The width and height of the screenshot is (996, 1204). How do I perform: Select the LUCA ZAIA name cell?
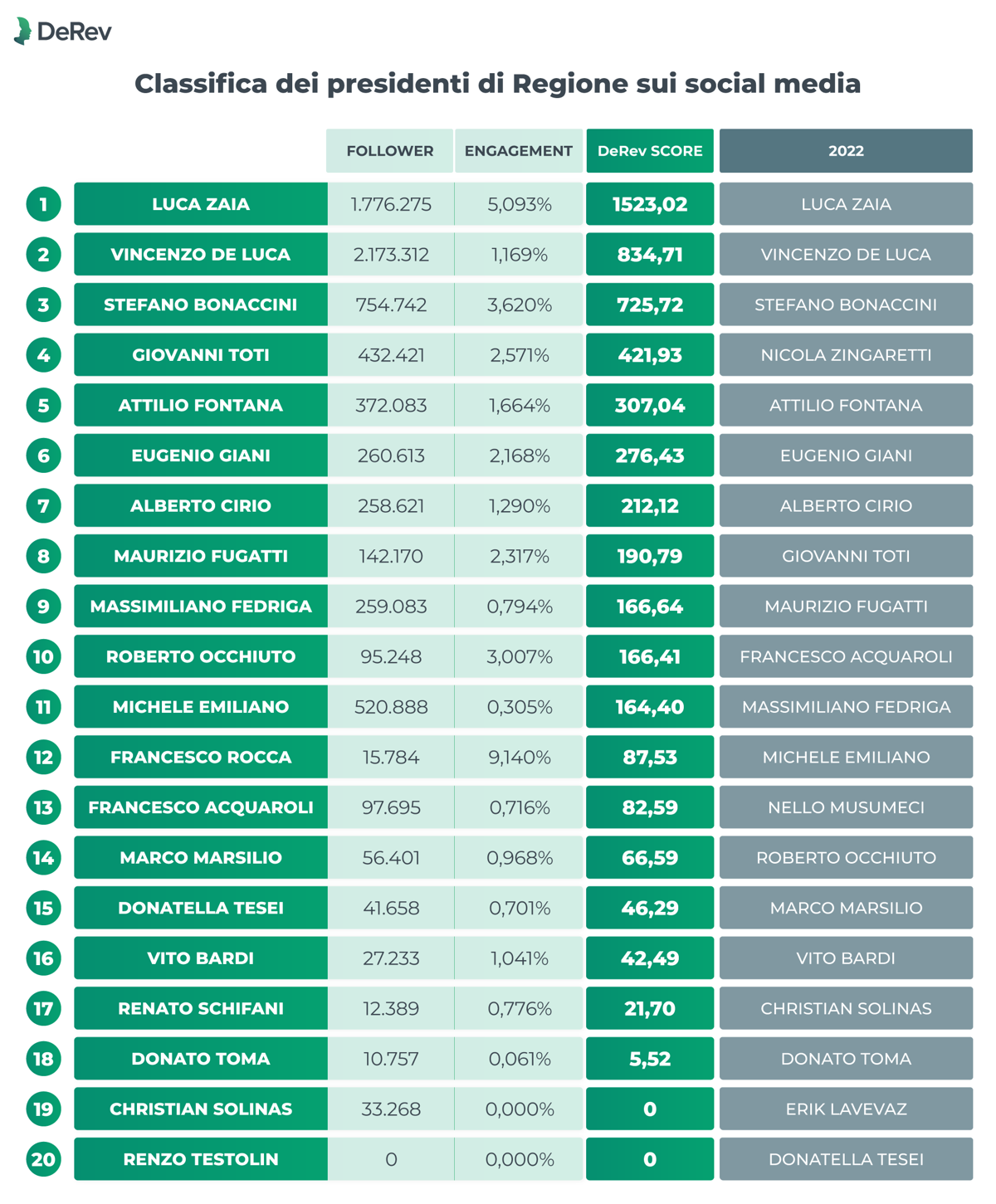[x=201, y=204]
